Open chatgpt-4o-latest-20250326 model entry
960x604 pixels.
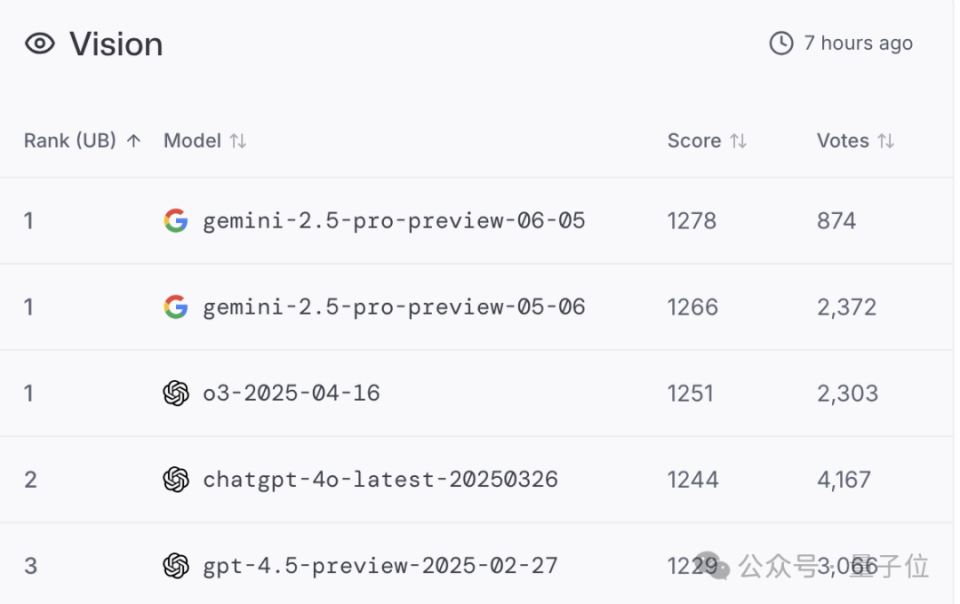380,480
